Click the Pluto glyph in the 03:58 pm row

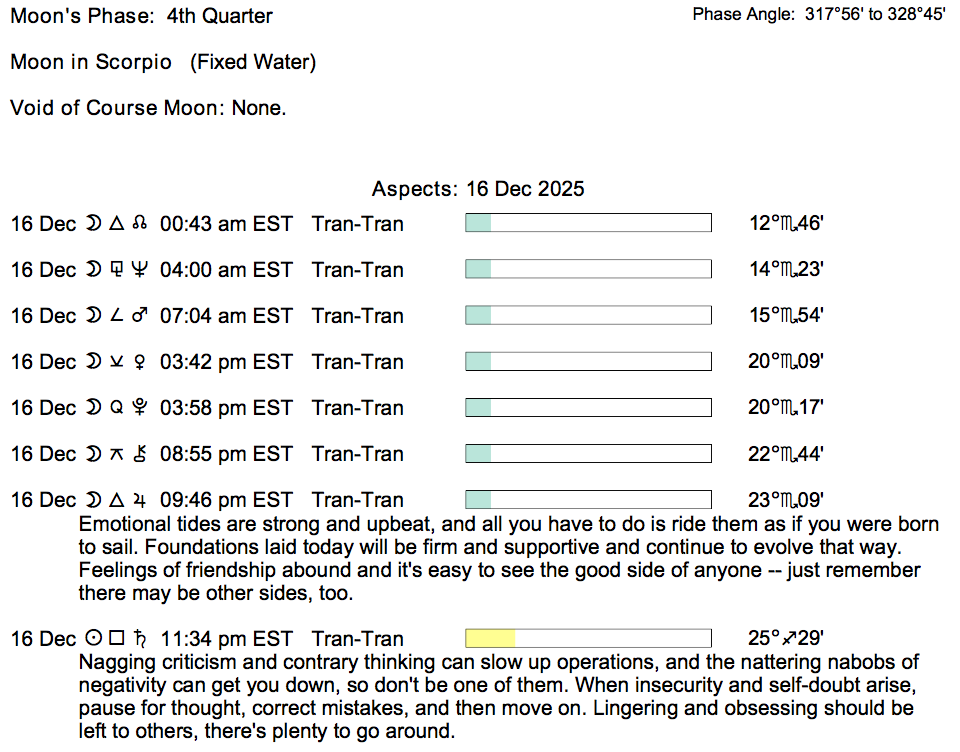click(x=139, y=408)
